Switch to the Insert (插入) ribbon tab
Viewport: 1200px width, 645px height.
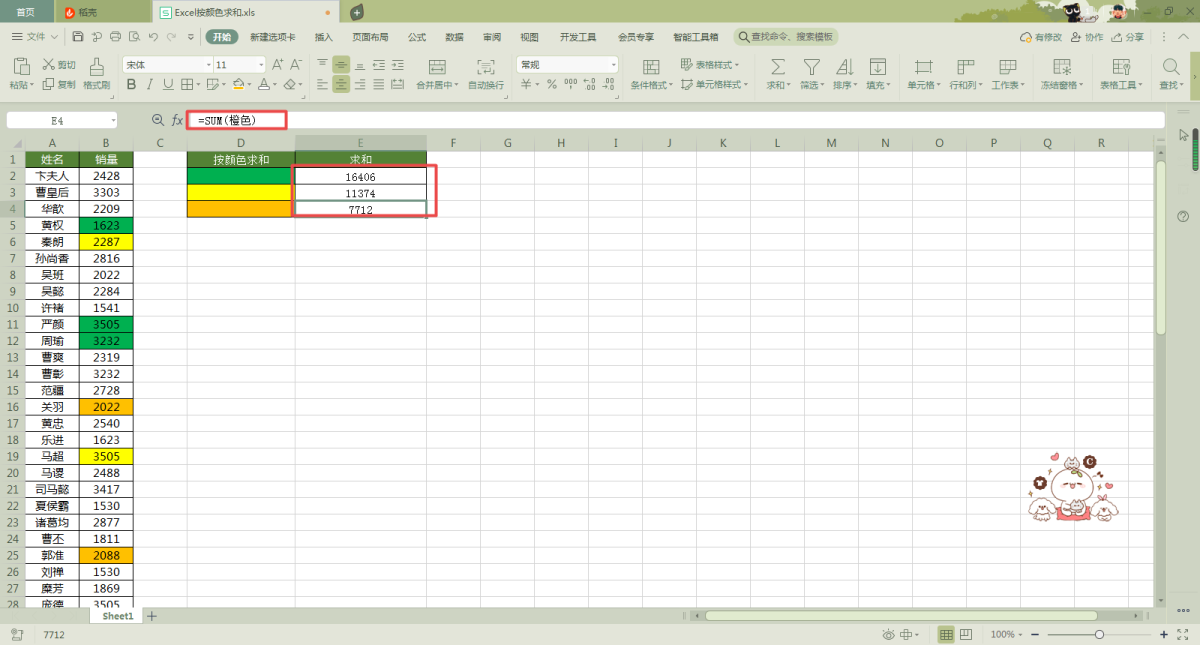click(324, 37)
